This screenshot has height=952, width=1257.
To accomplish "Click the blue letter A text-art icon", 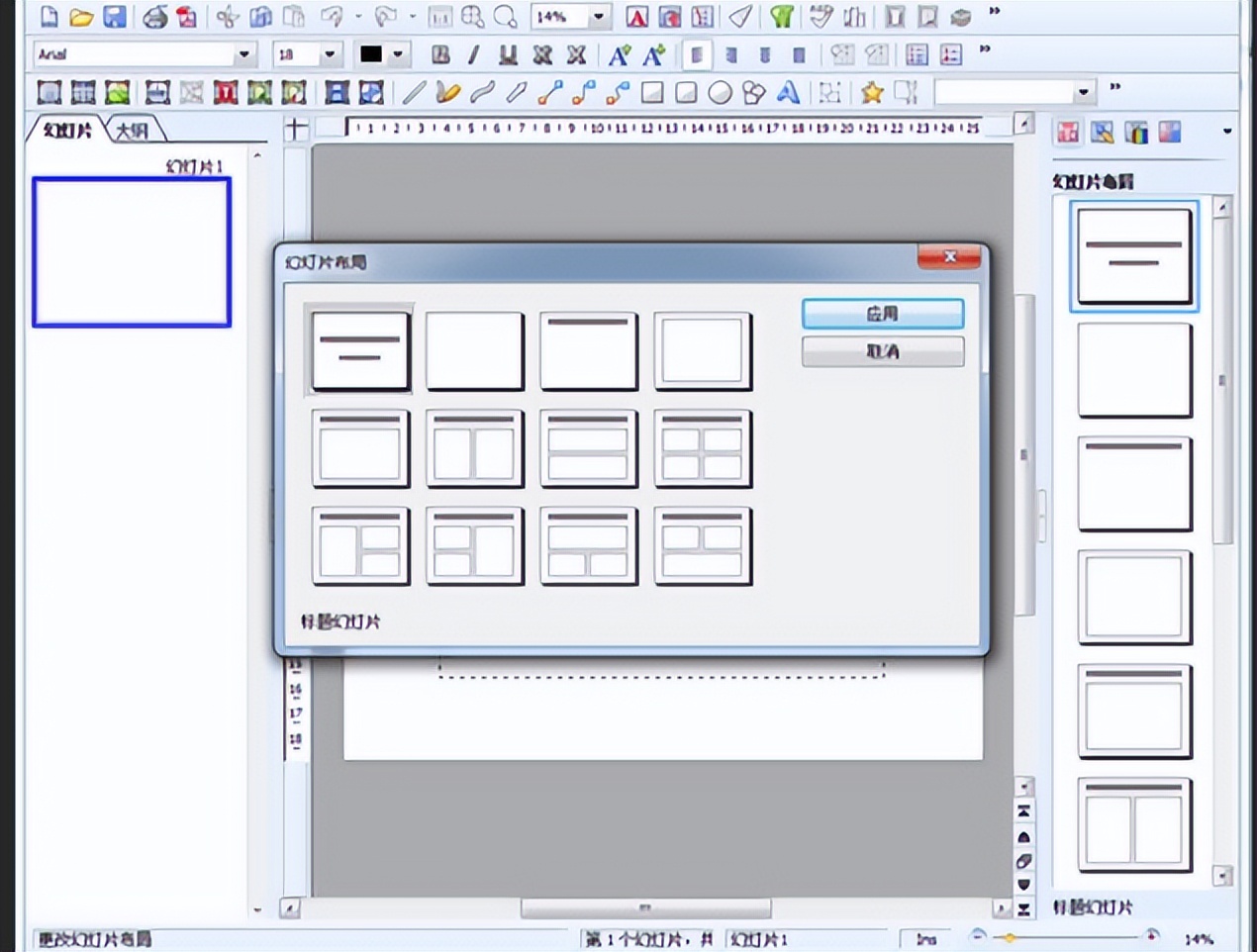I will click(x=788, y=93).
